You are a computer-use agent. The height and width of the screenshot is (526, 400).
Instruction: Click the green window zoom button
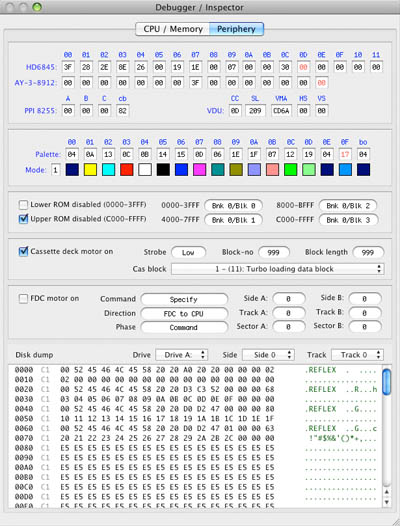37,7
